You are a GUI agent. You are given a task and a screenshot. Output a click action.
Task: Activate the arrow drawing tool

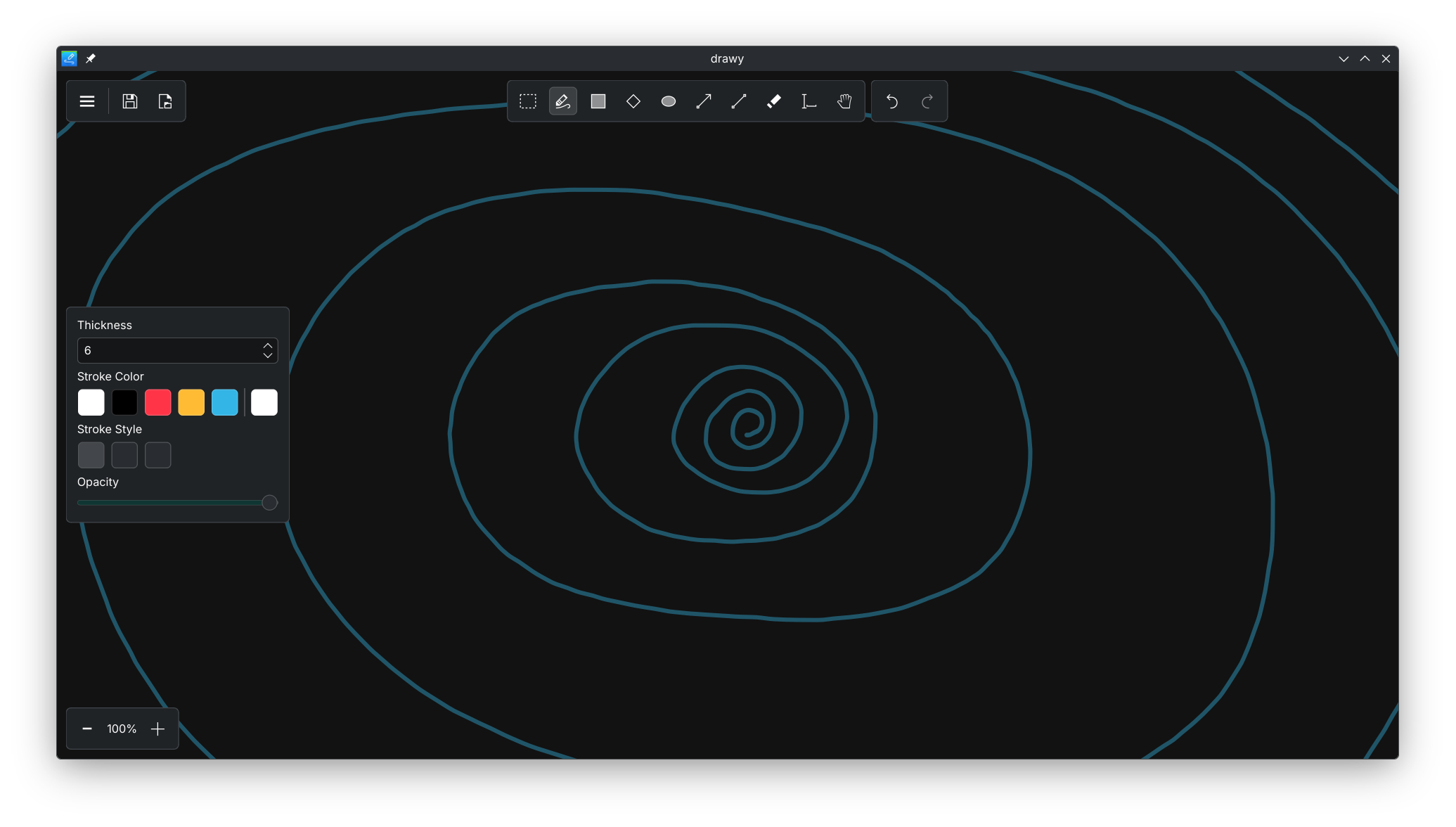703,101
